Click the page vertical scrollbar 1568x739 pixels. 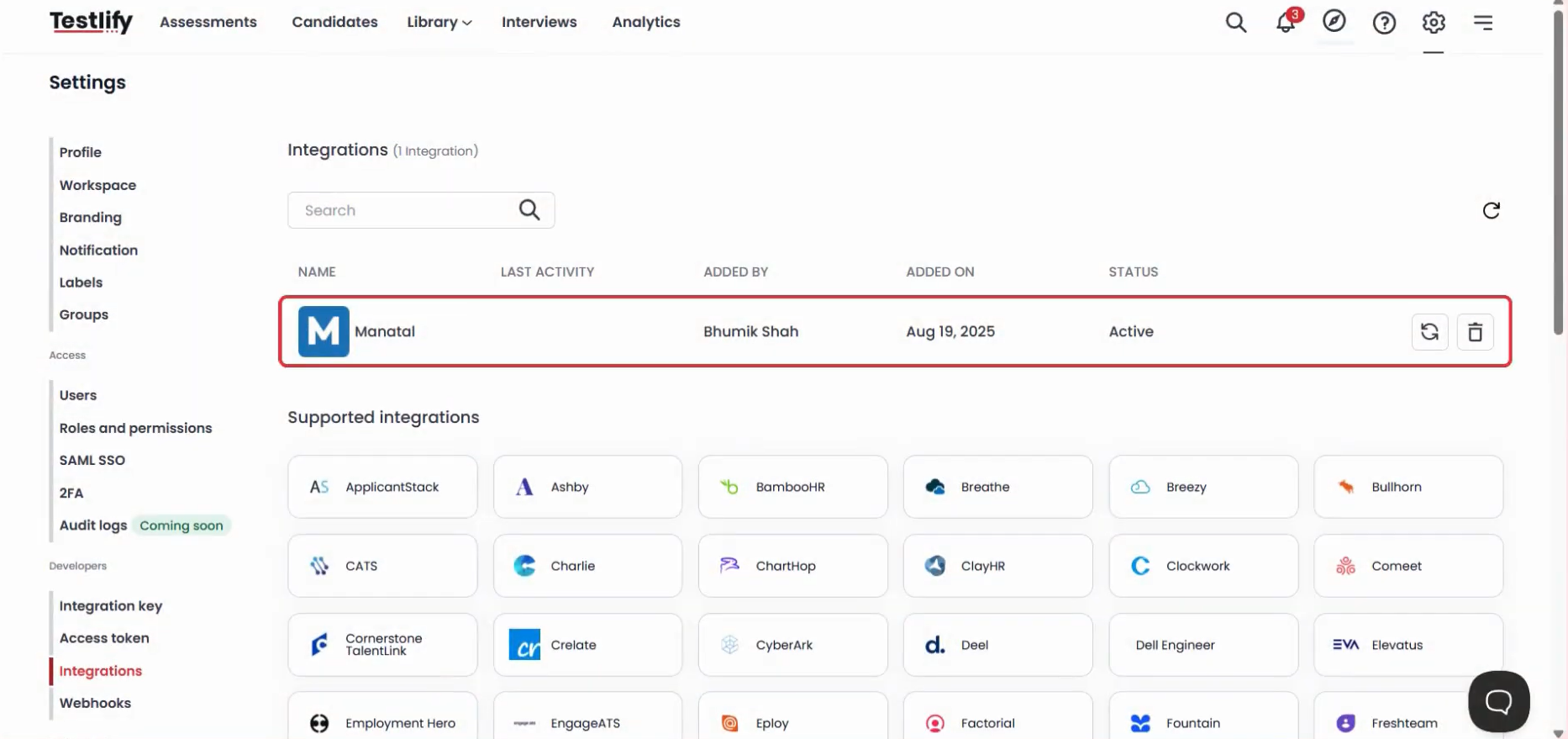coord(1558,173)
